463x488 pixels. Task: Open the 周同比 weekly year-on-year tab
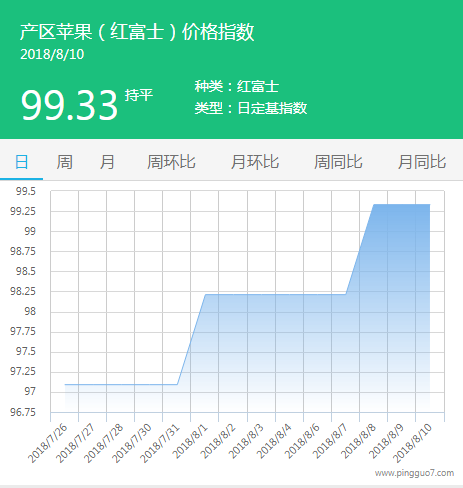[338, 162]
